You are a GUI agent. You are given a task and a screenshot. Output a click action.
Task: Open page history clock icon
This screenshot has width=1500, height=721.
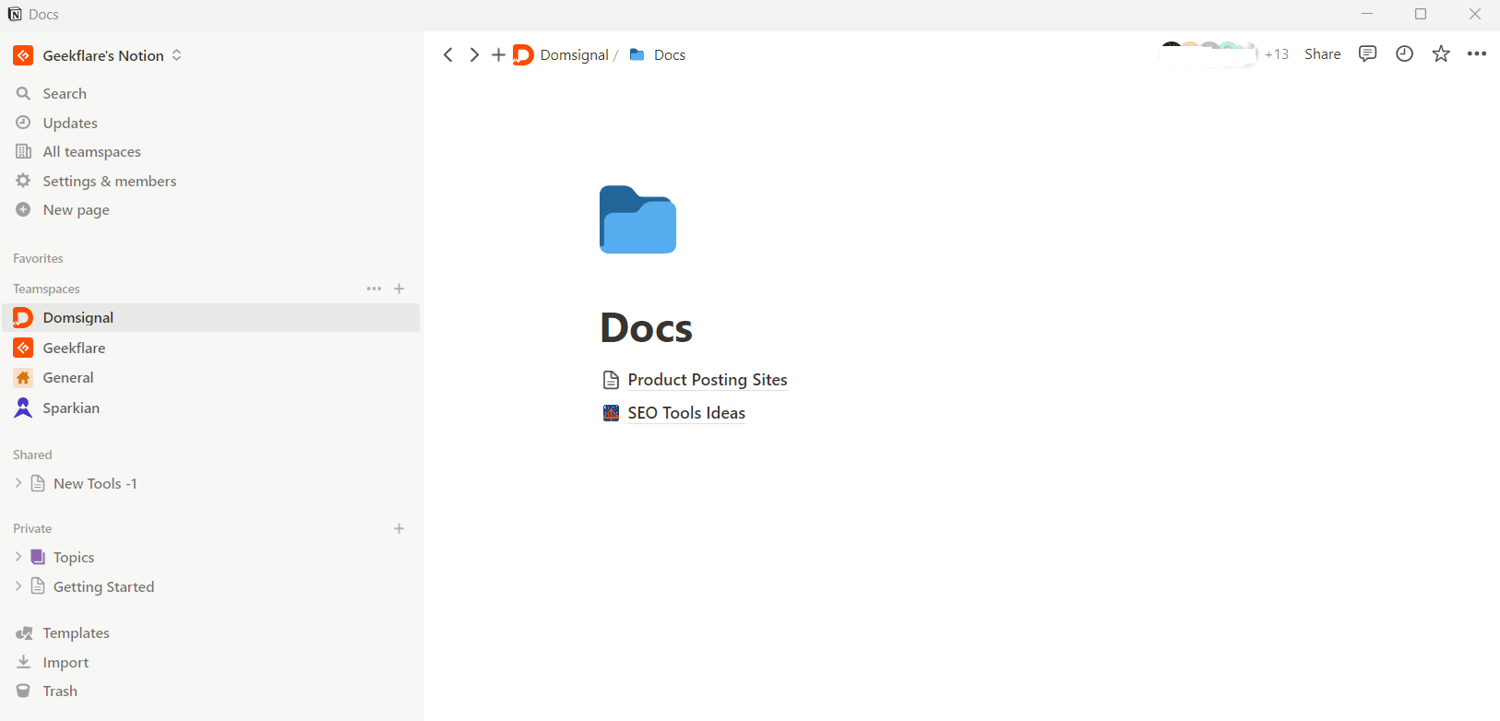point(1405,54)
